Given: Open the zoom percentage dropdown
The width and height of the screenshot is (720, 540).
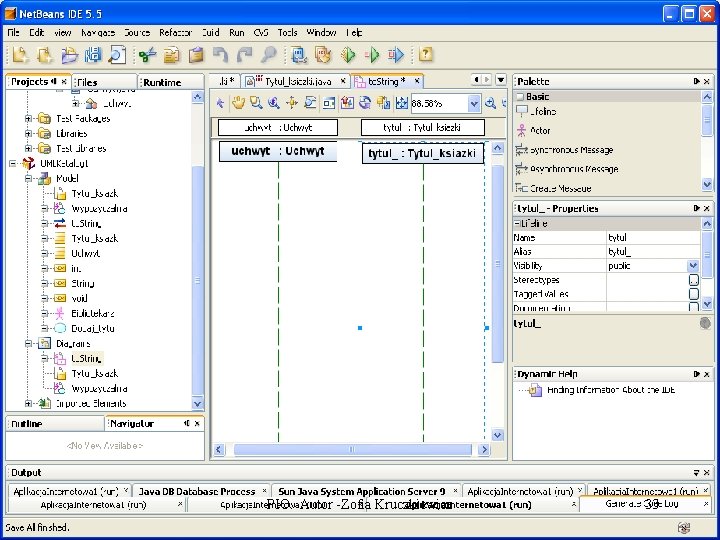Looking at the screenshot, I should (x=473, y=102).
